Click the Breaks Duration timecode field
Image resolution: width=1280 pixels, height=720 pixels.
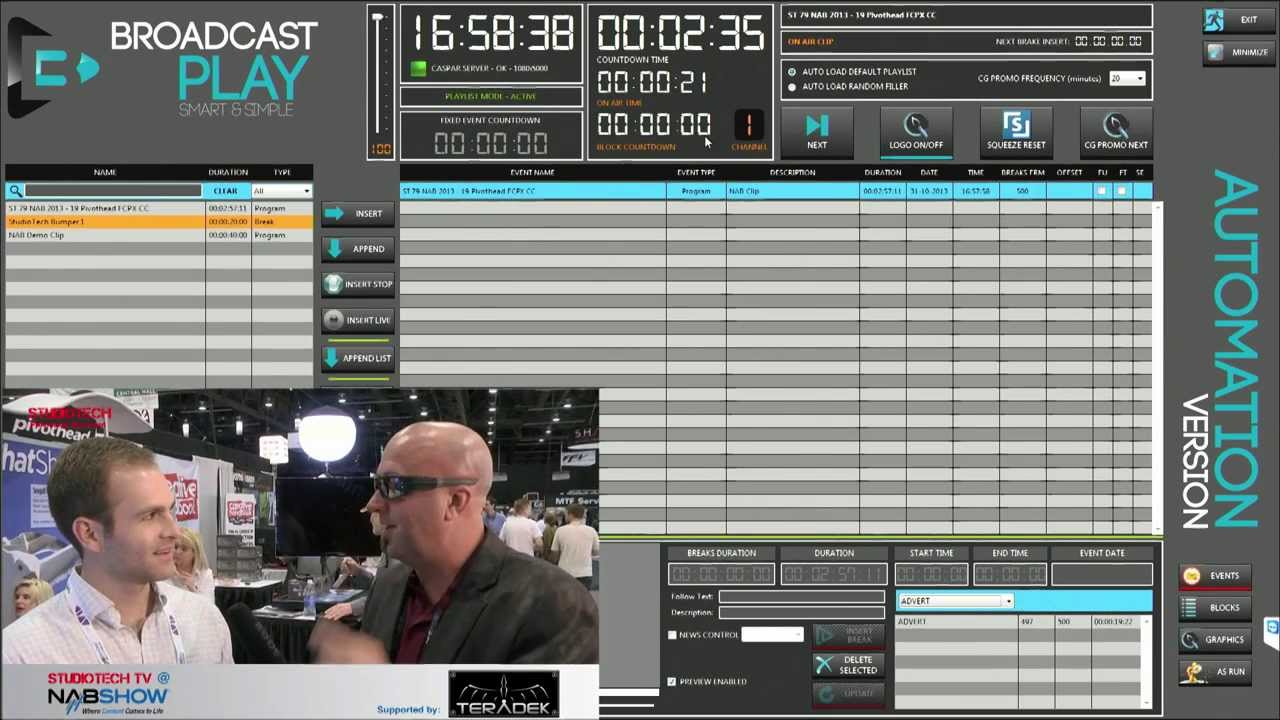tap(721, 574)
